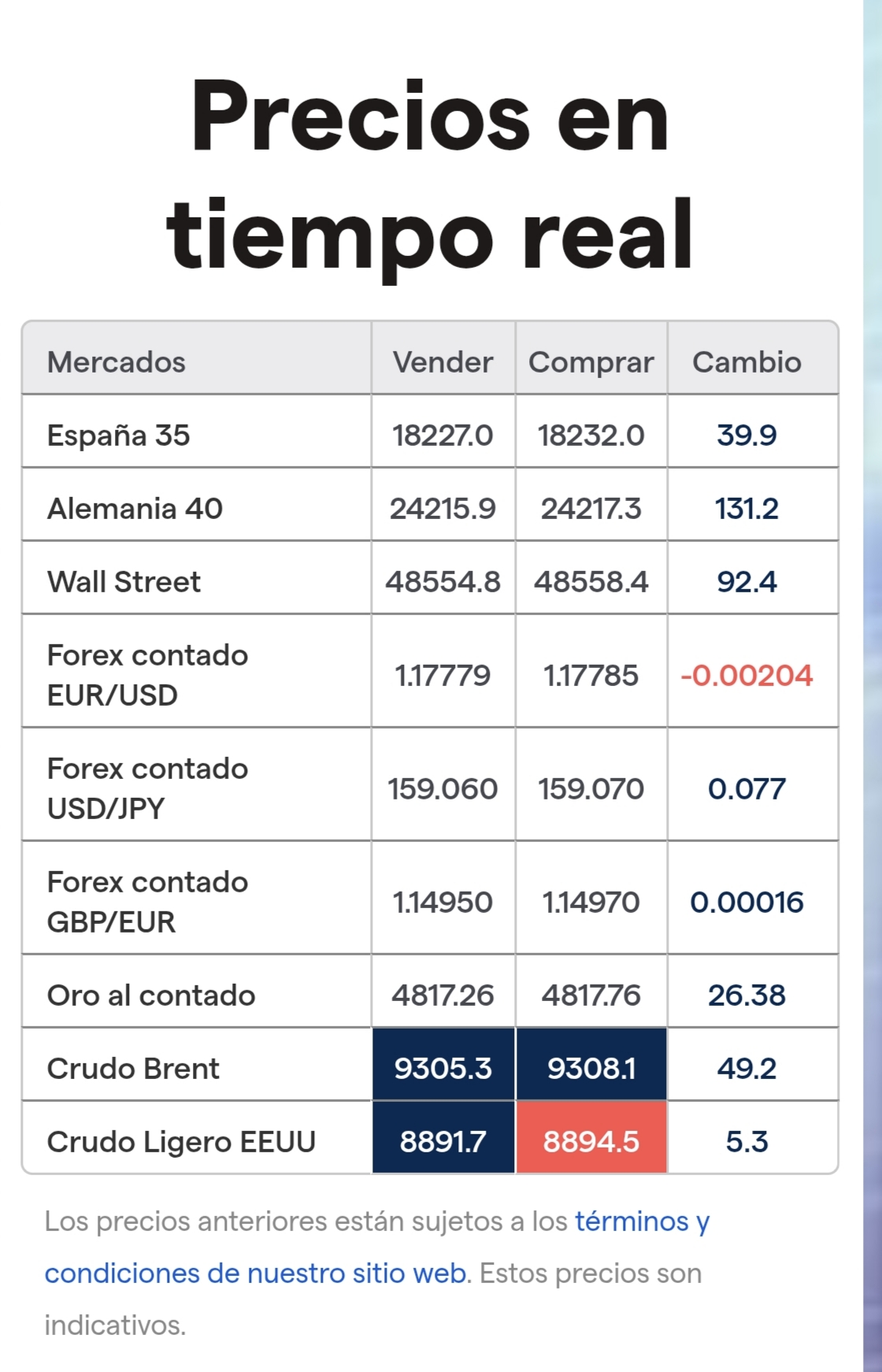Viewport: 882px width, 1372px height.
Task: Select the Crudo Brent market name
Action: [133, 1068]
